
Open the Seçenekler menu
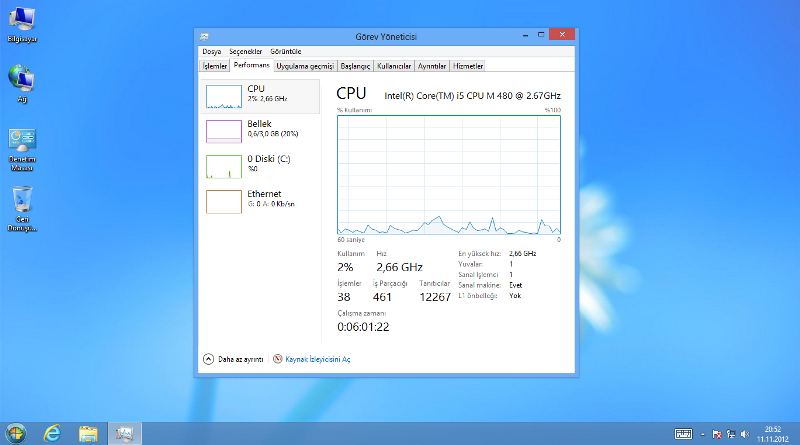point(245,52)
